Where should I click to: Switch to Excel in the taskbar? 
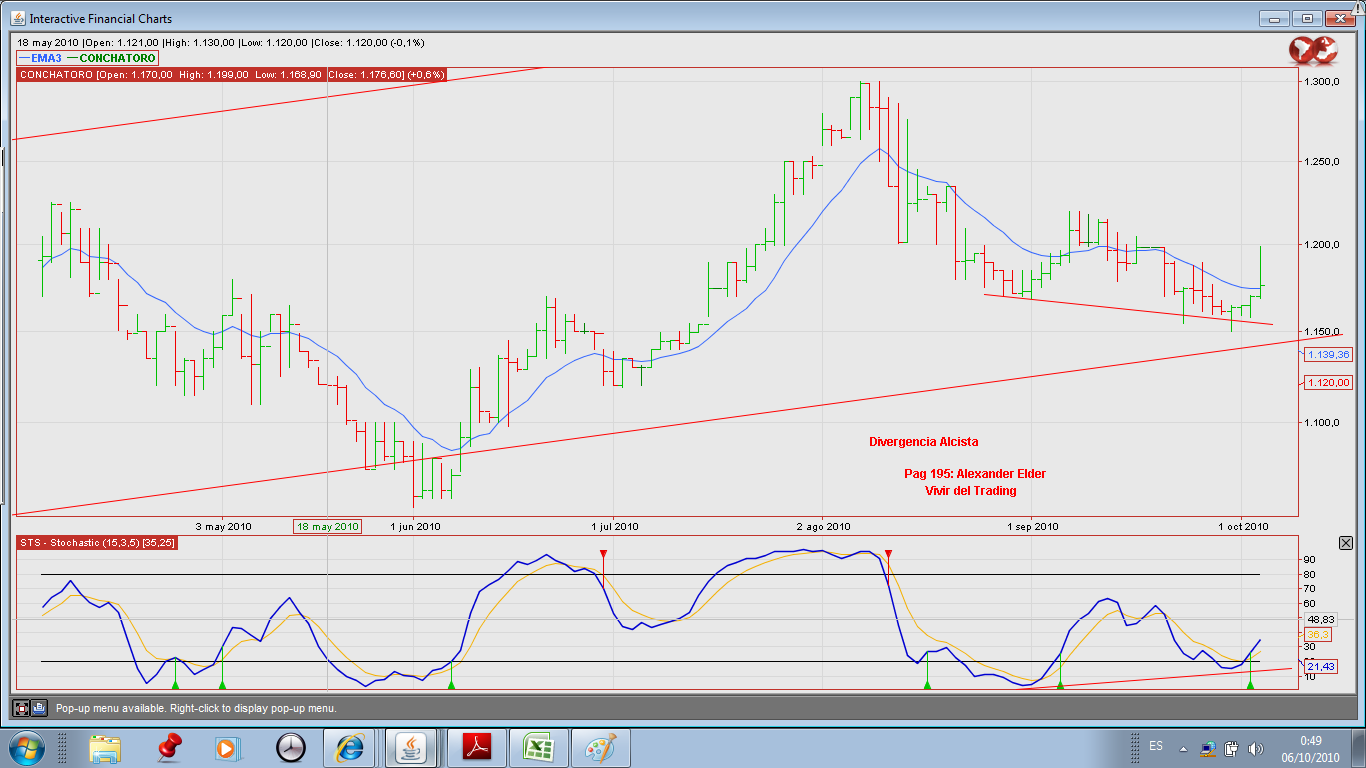tap(538, 747)
